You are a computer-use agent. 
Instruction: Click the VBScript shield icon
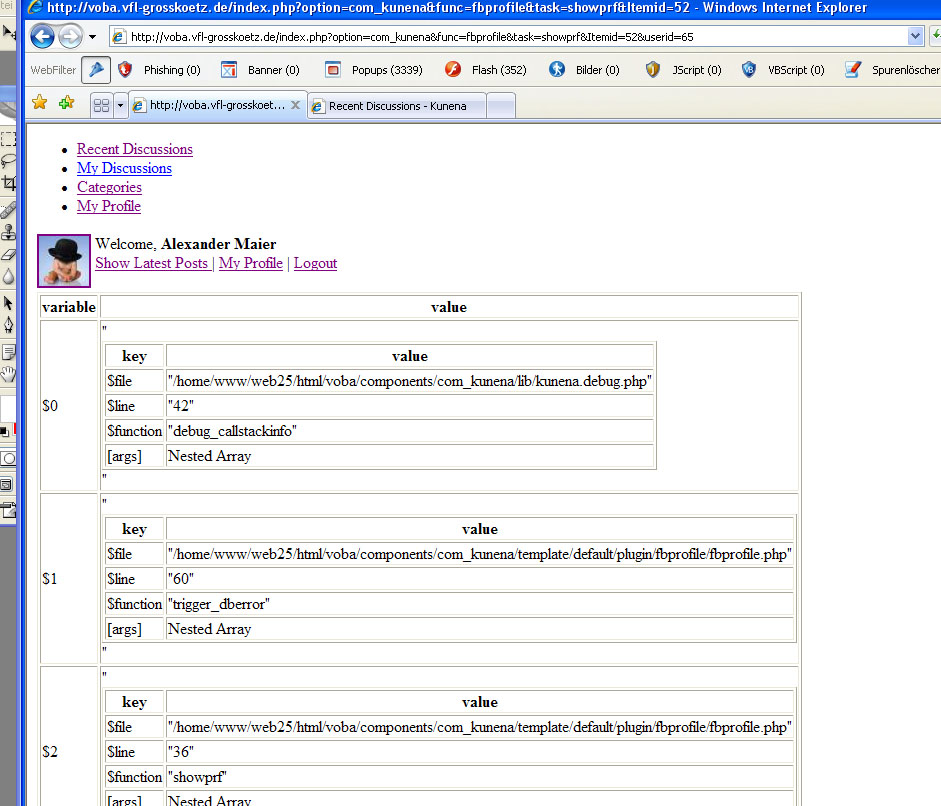[749, 70]
